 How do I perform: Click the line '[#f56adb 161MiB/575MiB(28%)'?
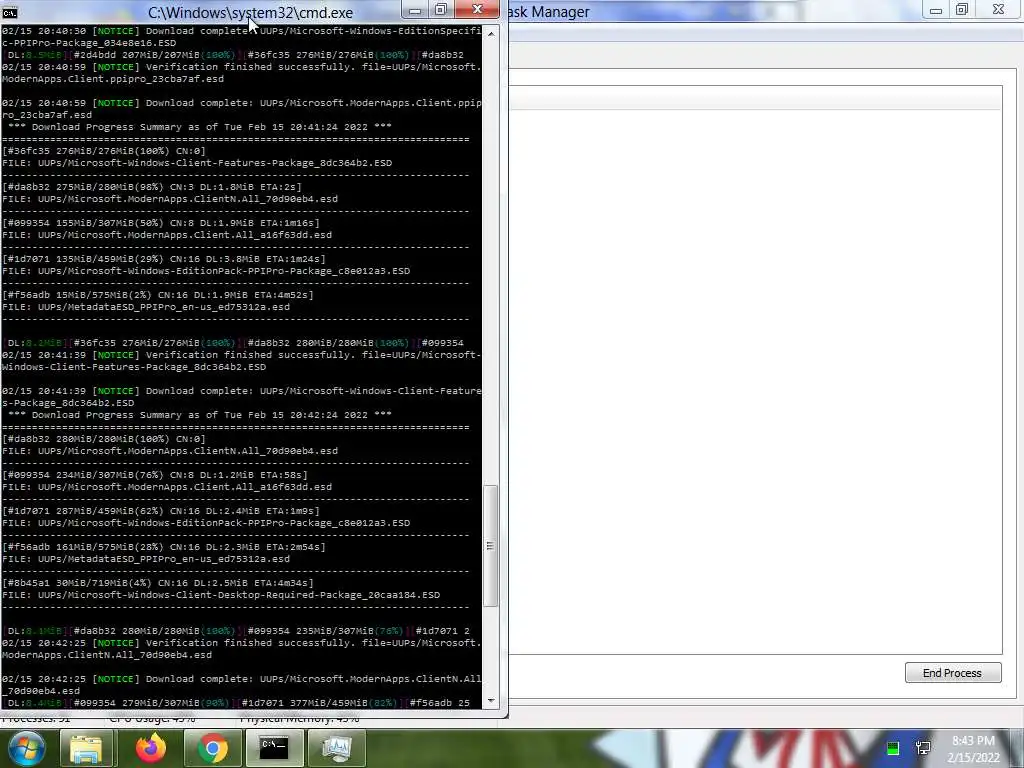165,547
